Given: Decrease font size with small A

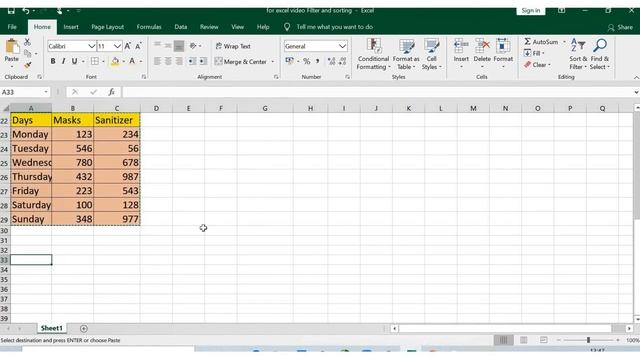Looking at the screenshot, I should point(138,46).
